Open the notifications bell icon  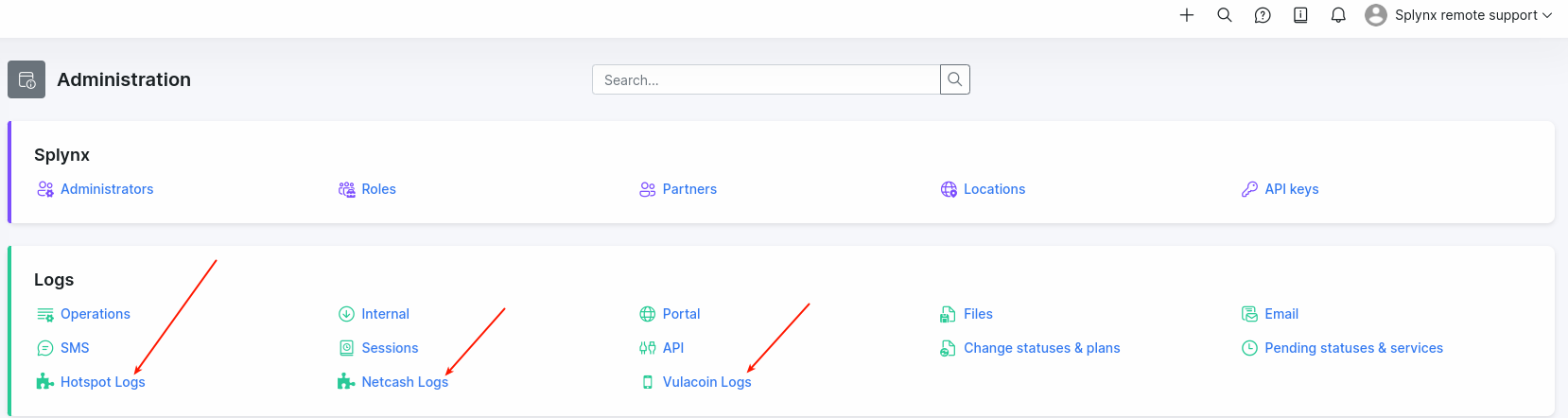[1338, 15]
